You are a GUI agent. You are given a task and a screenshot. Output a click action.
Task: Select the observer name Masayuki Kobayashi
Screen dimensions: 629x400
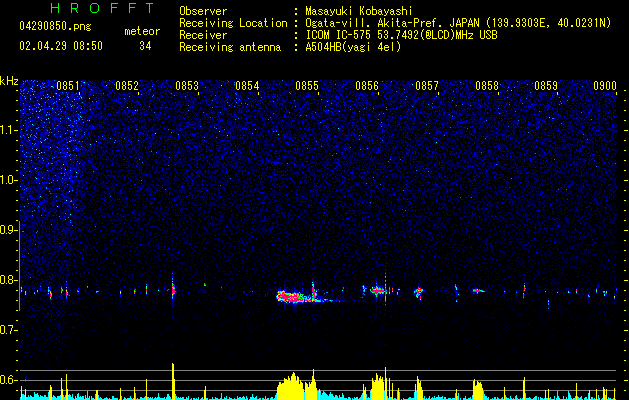tap(358, 11)
